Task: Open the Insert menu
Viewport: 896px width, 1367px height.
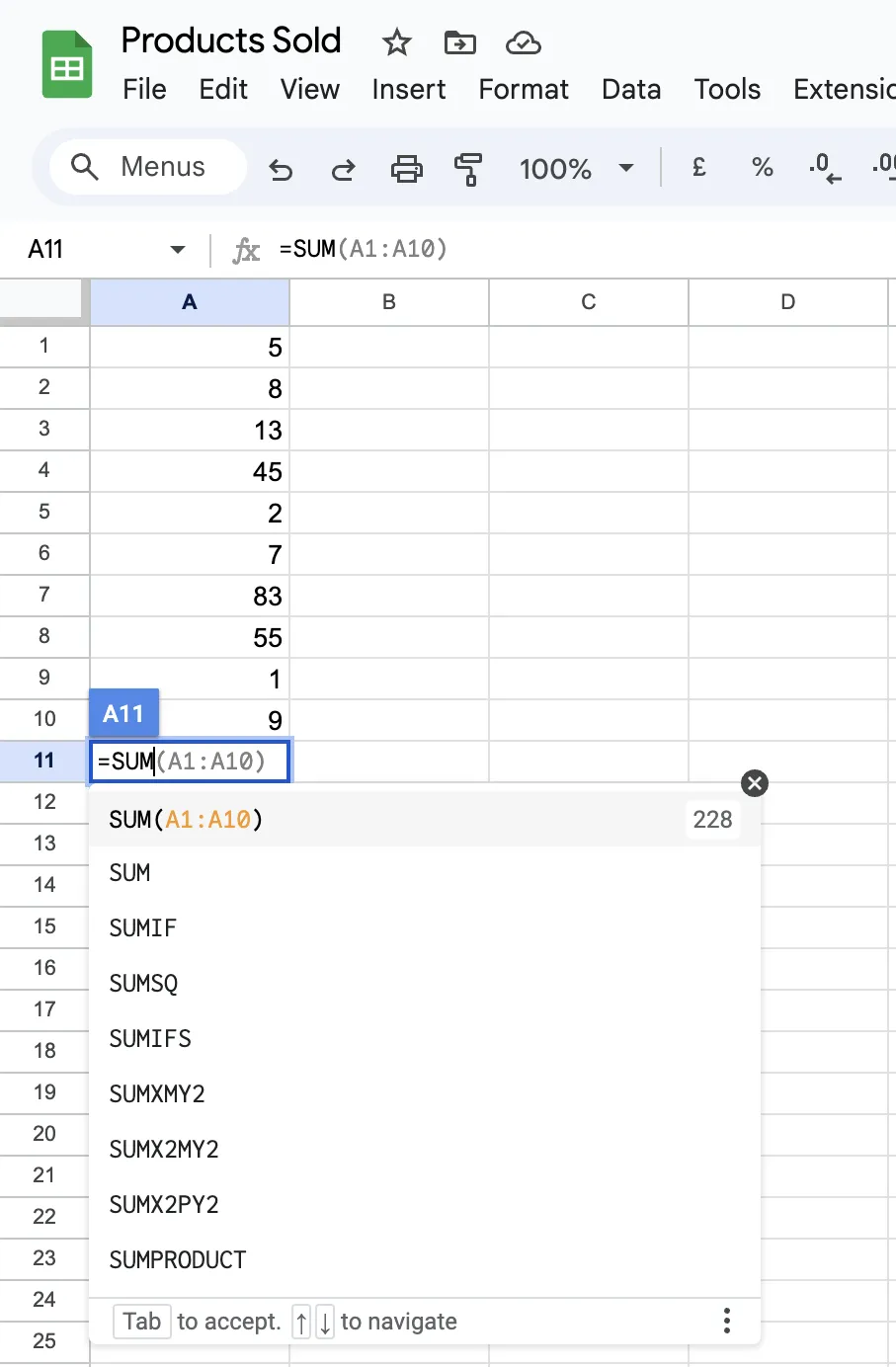Action: pyautogui.click(x=409, y=89)
